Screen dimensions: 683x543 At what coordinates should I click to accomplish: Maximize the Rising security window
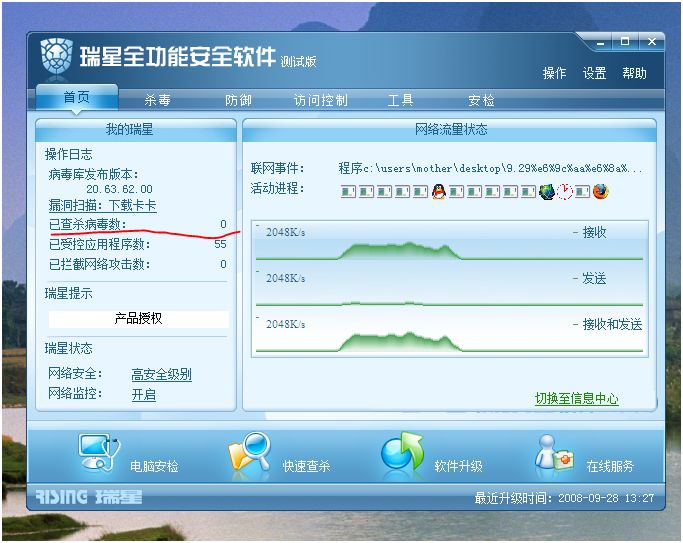pyautogui.click(x=625, y=42)
